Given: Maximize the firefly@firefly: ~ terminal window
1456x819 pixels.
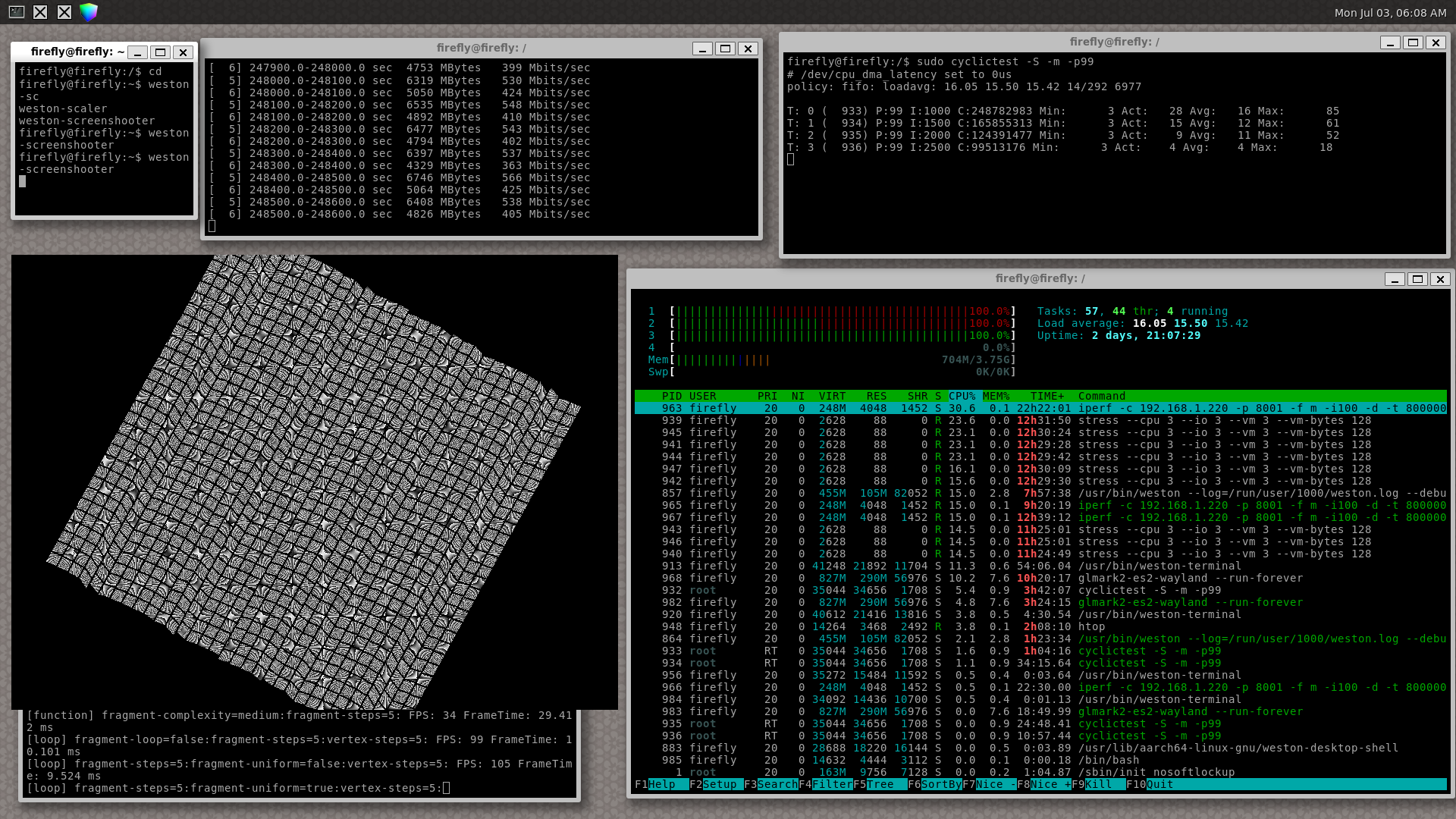Looking at the screenshot, I should (x=160, y=52).
